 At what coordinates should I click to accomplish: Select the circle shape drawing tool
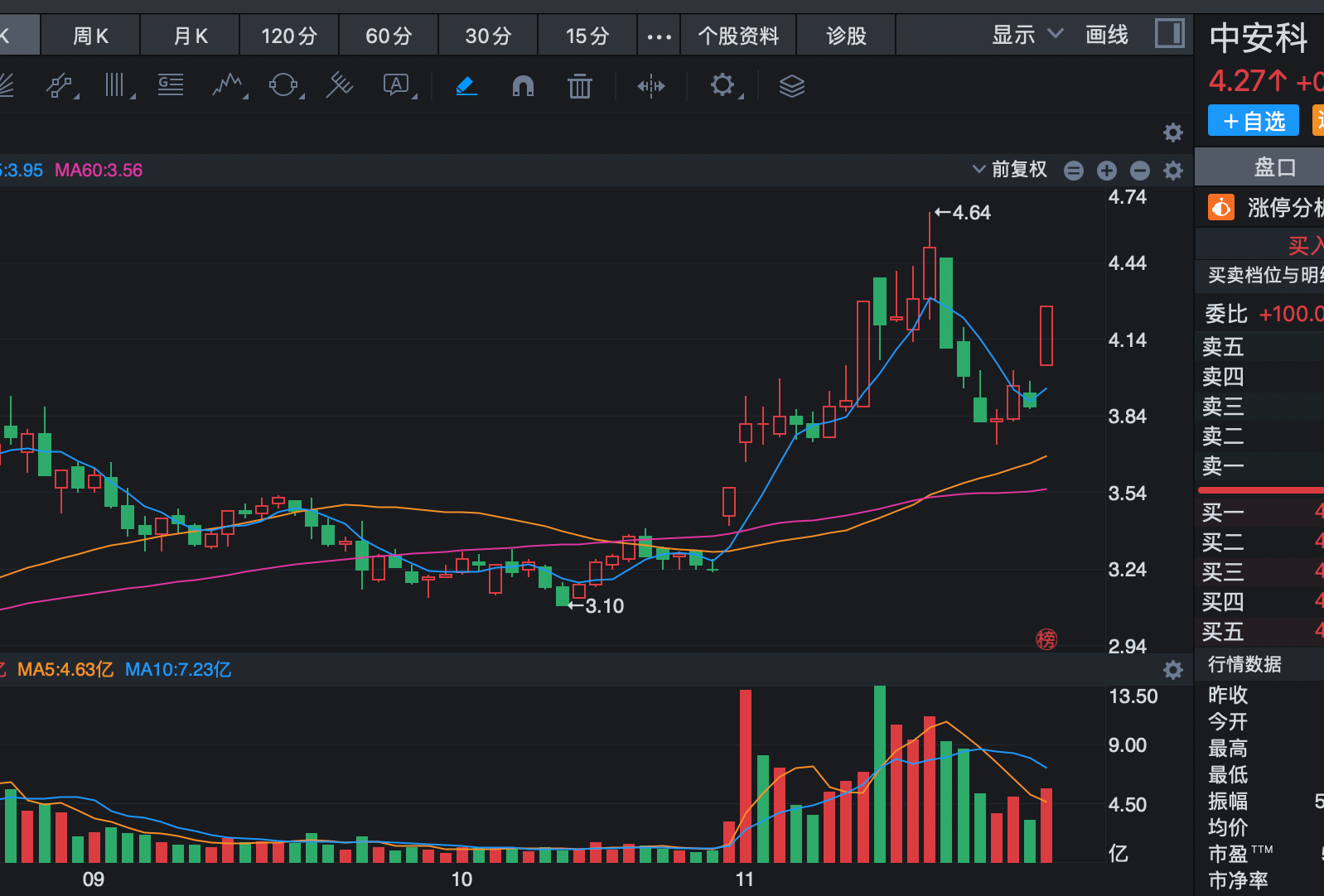point(284,85)
